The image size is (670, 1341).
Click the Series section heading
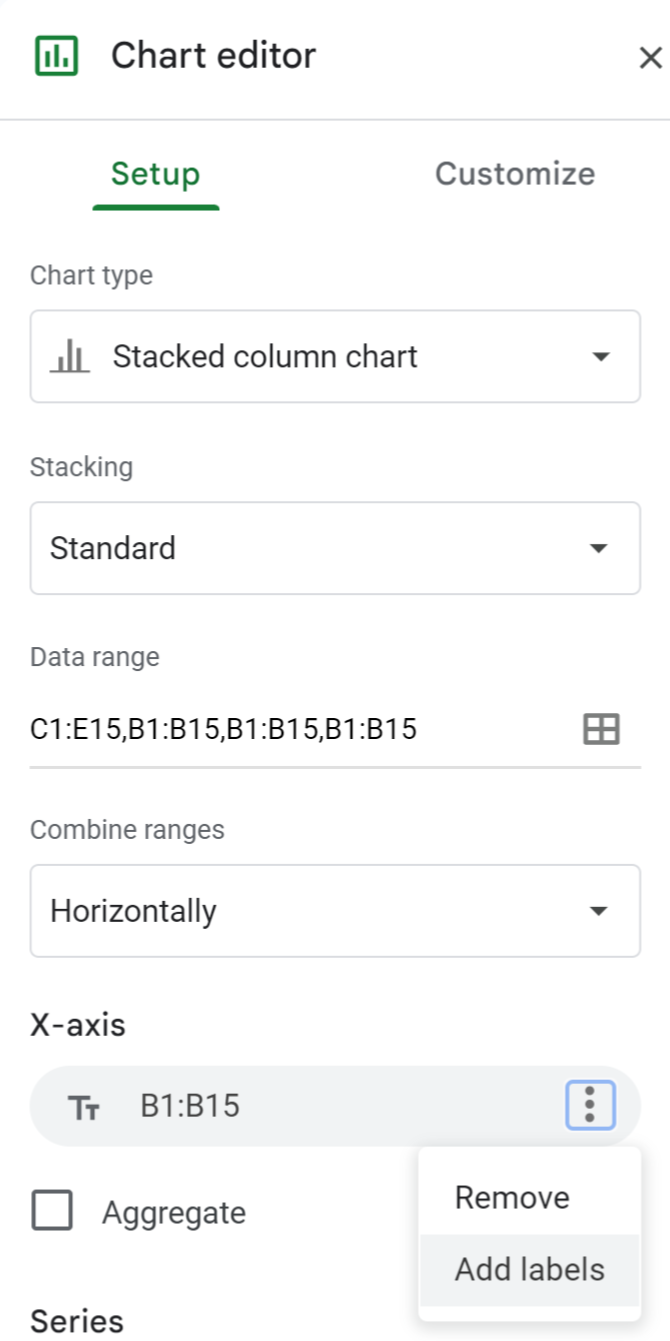pos(76,1322)
